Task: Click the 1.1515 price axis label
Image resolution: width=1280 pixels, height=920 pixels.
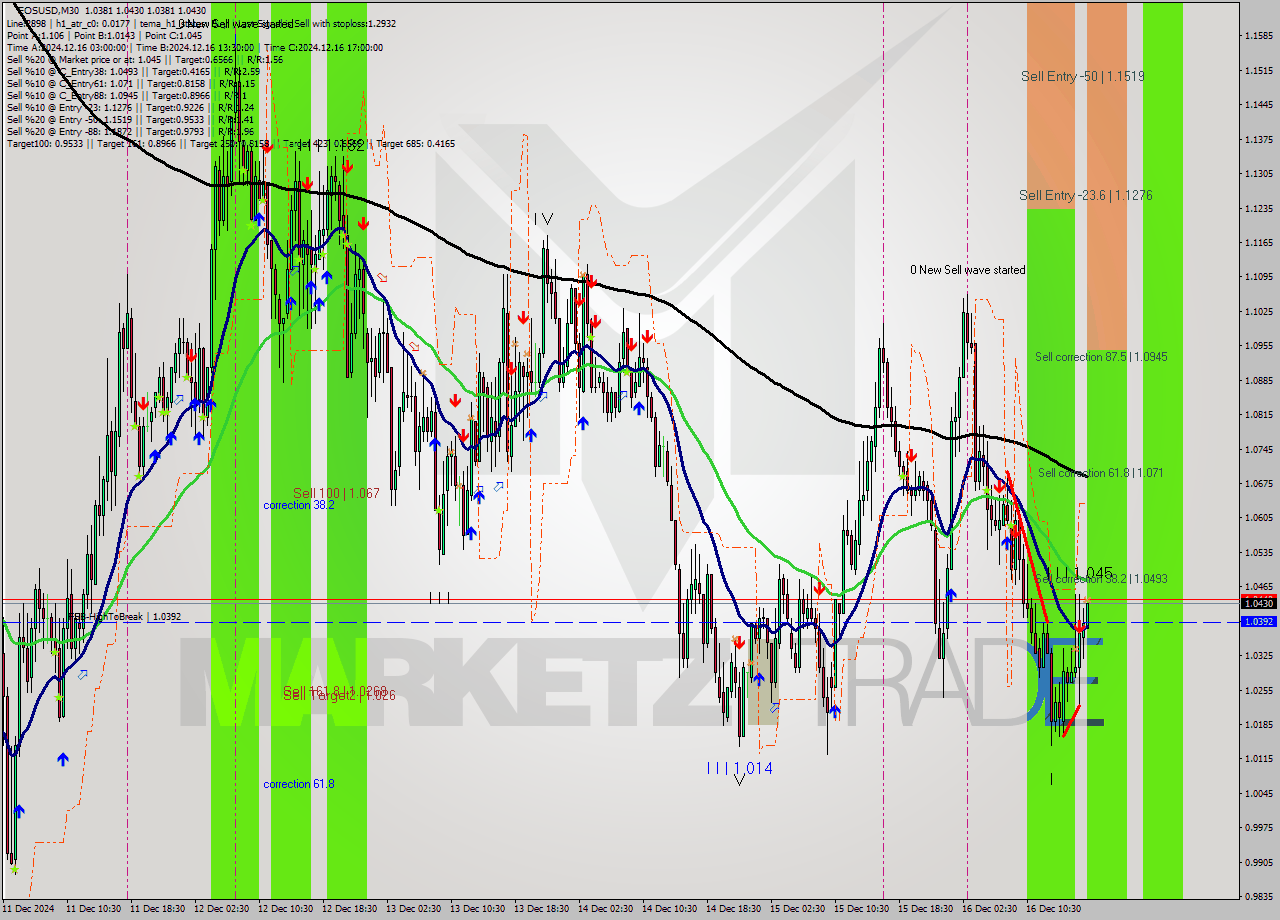Action: pyautogui.click(x=1259, y=70)
